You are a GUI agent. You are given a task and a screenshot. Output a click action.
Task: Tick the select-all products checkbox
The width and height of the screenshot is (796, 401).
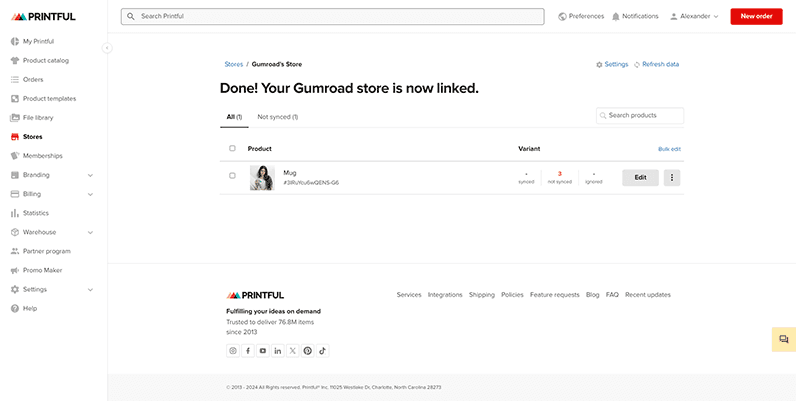click(x=233, y=148)
